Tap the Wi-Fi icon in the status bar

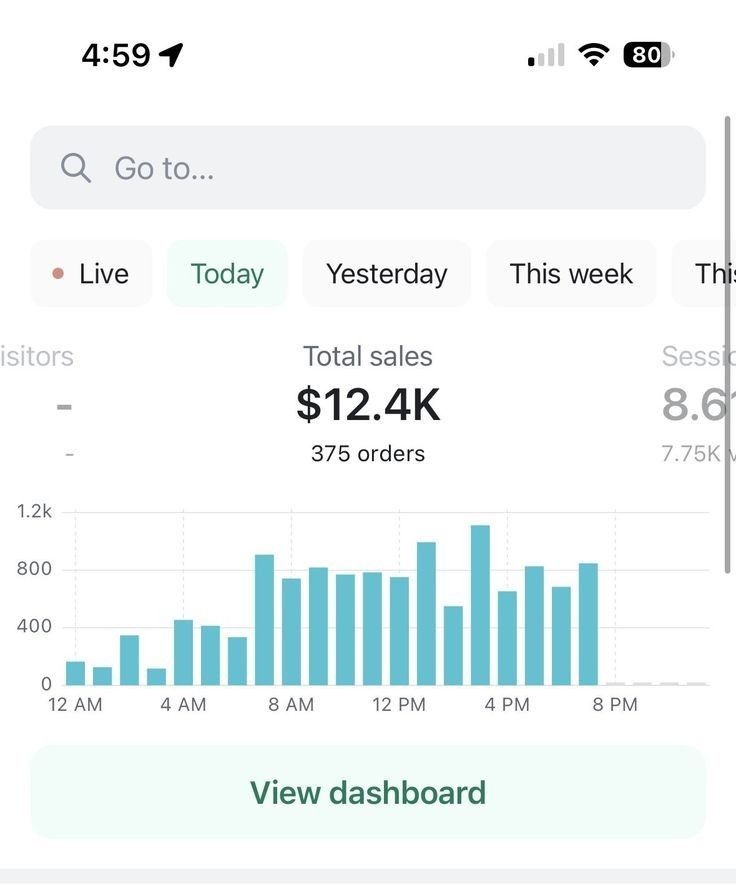[x=592, y=55]
